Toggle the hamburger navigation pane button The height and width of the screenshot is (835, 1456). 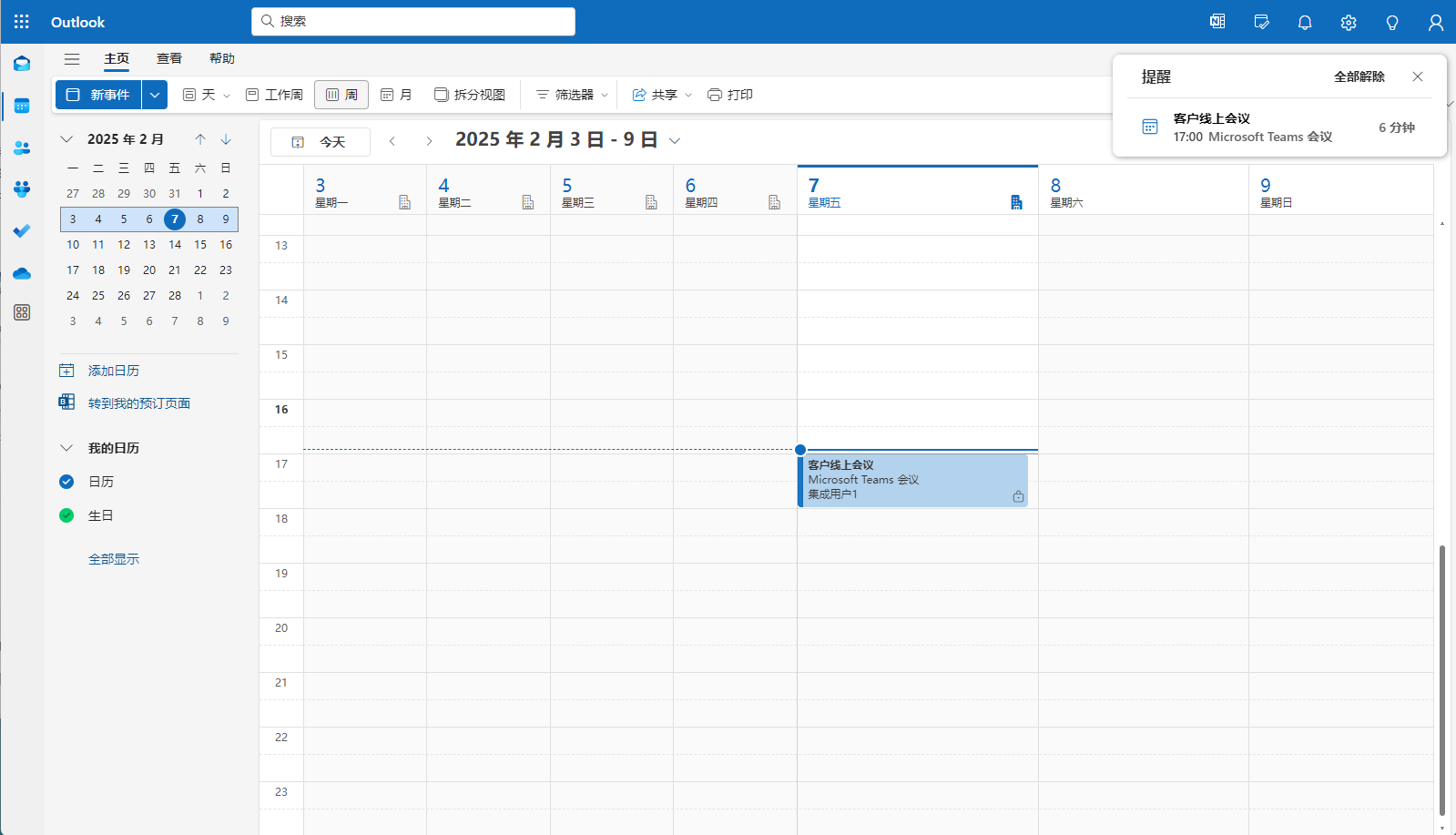click(x=72, y=59)
